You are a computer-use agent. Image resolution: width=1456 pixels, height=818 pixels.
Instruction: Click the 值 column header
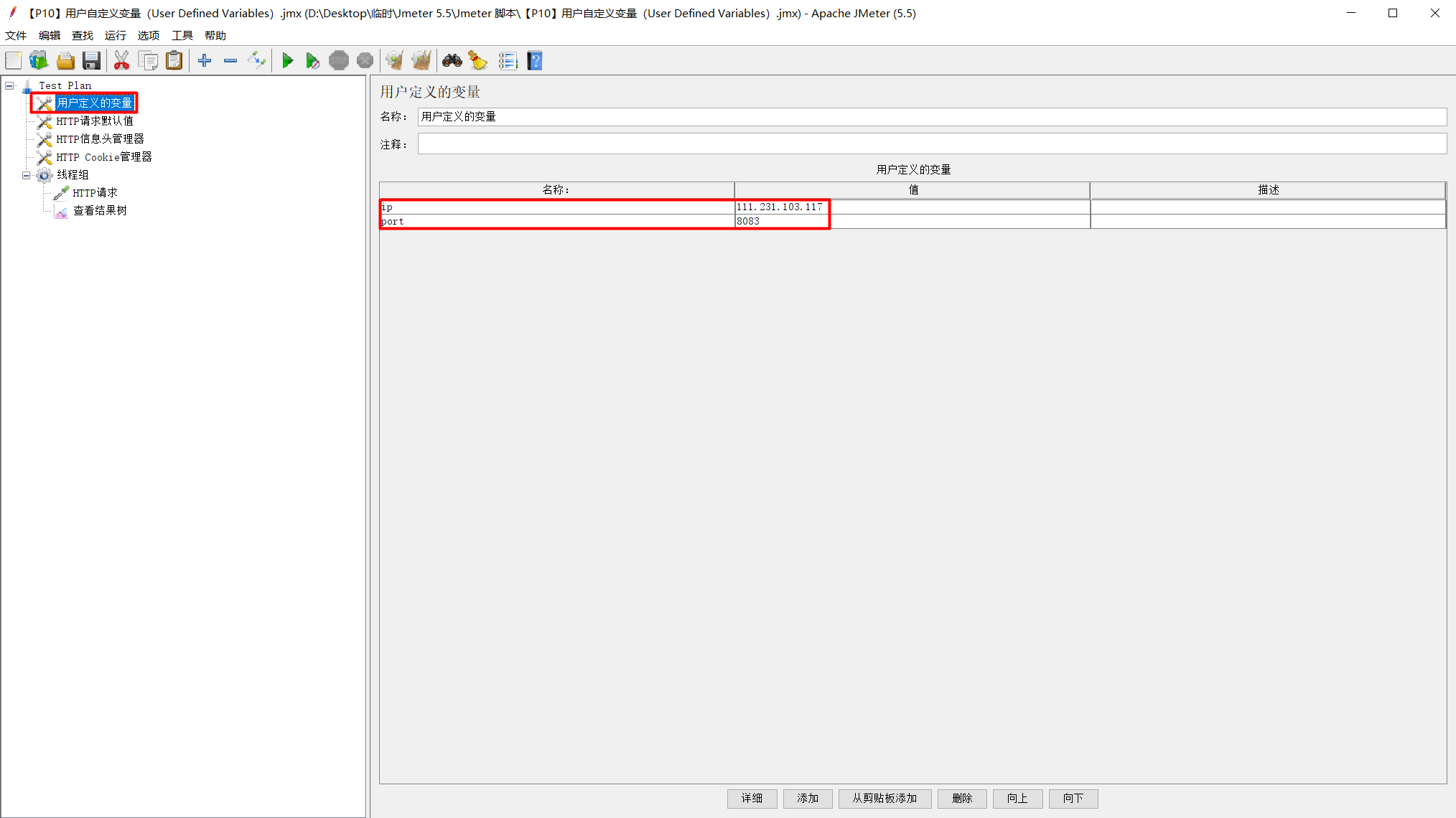913,190
